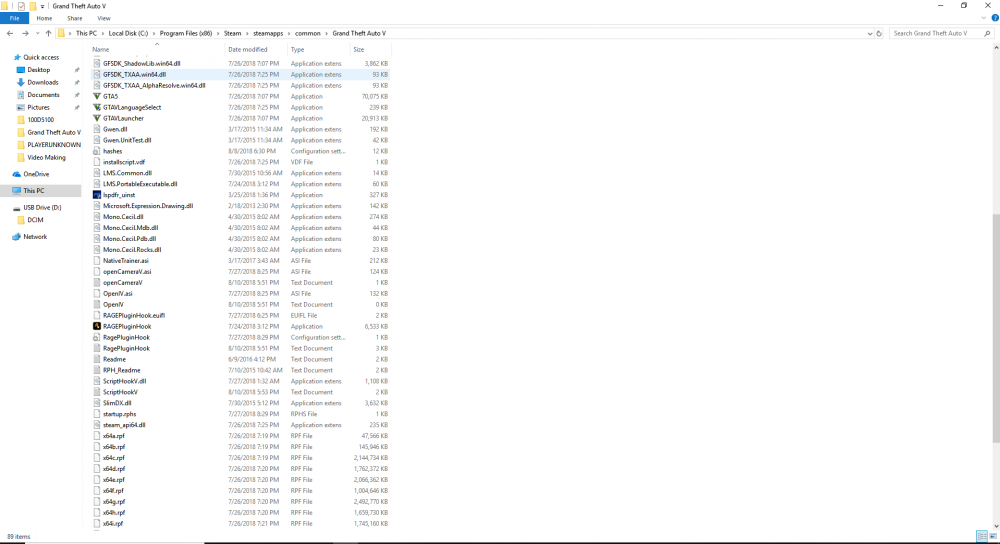Viewport: 1000px width, 544px height.
Task: Switch to large icons view layout
Action: pyautogui.click(x=993, y=536)
